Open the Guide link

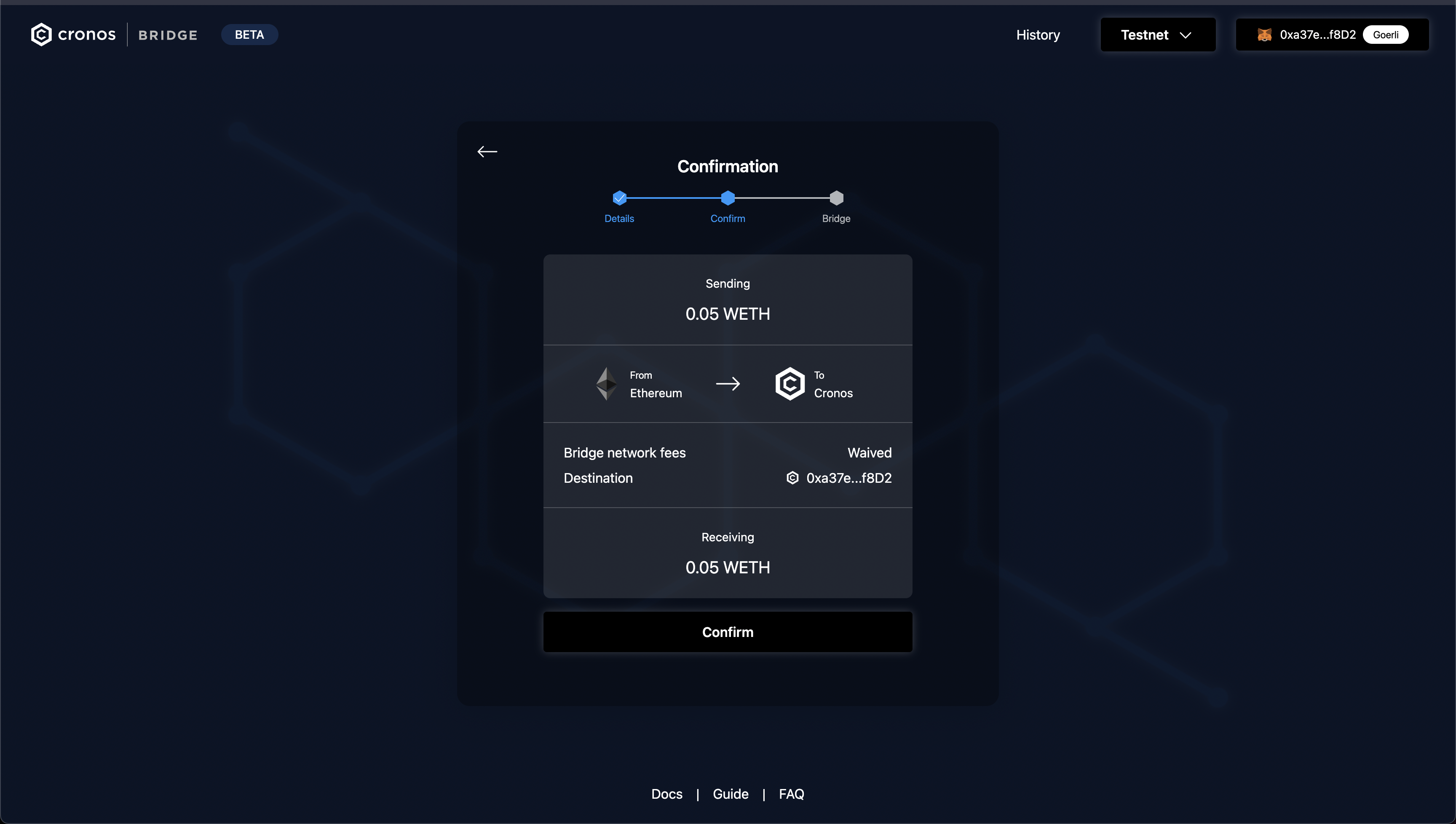(730, 794)
